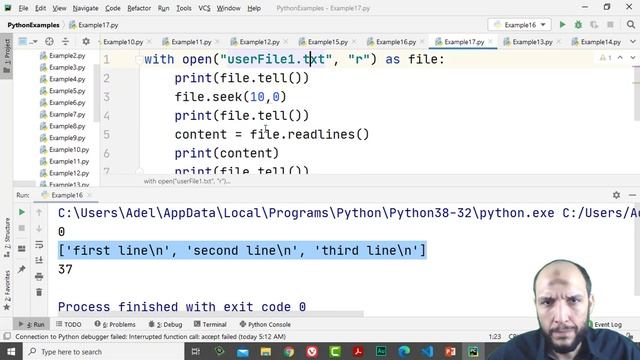Click the warnings indicator in editor corner
640x360 pixels.
coord(606,58)
